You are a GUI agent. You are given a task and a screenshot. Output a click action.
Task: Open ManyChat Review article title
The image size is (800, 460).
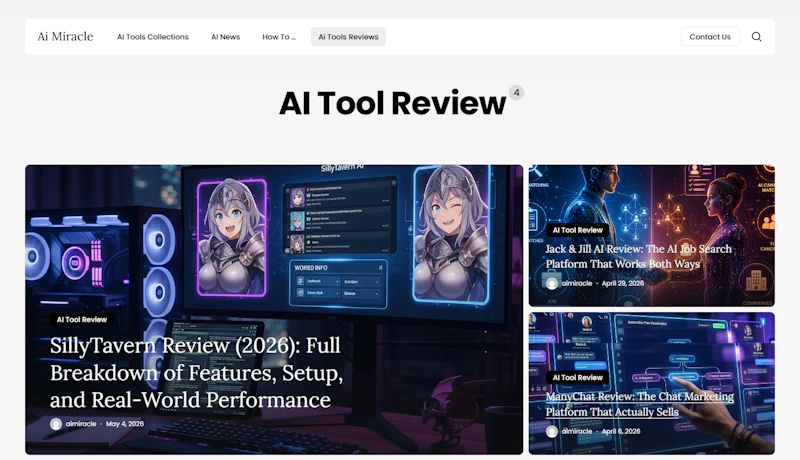639,404
